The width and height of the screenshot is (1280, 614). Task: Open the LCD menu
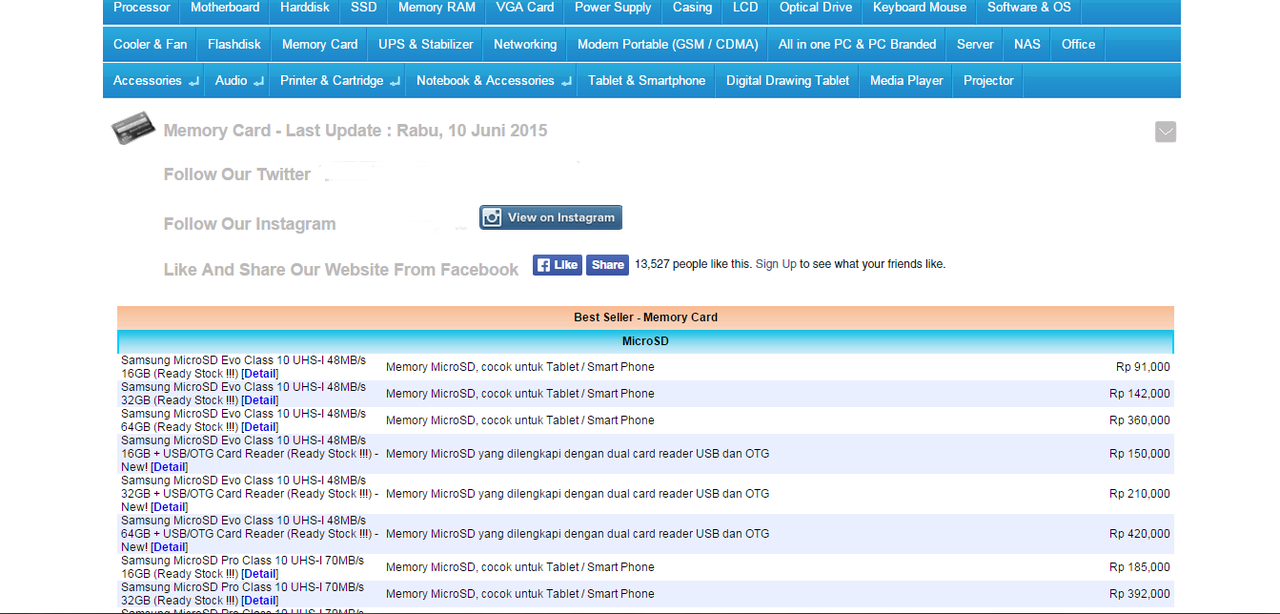745,8
